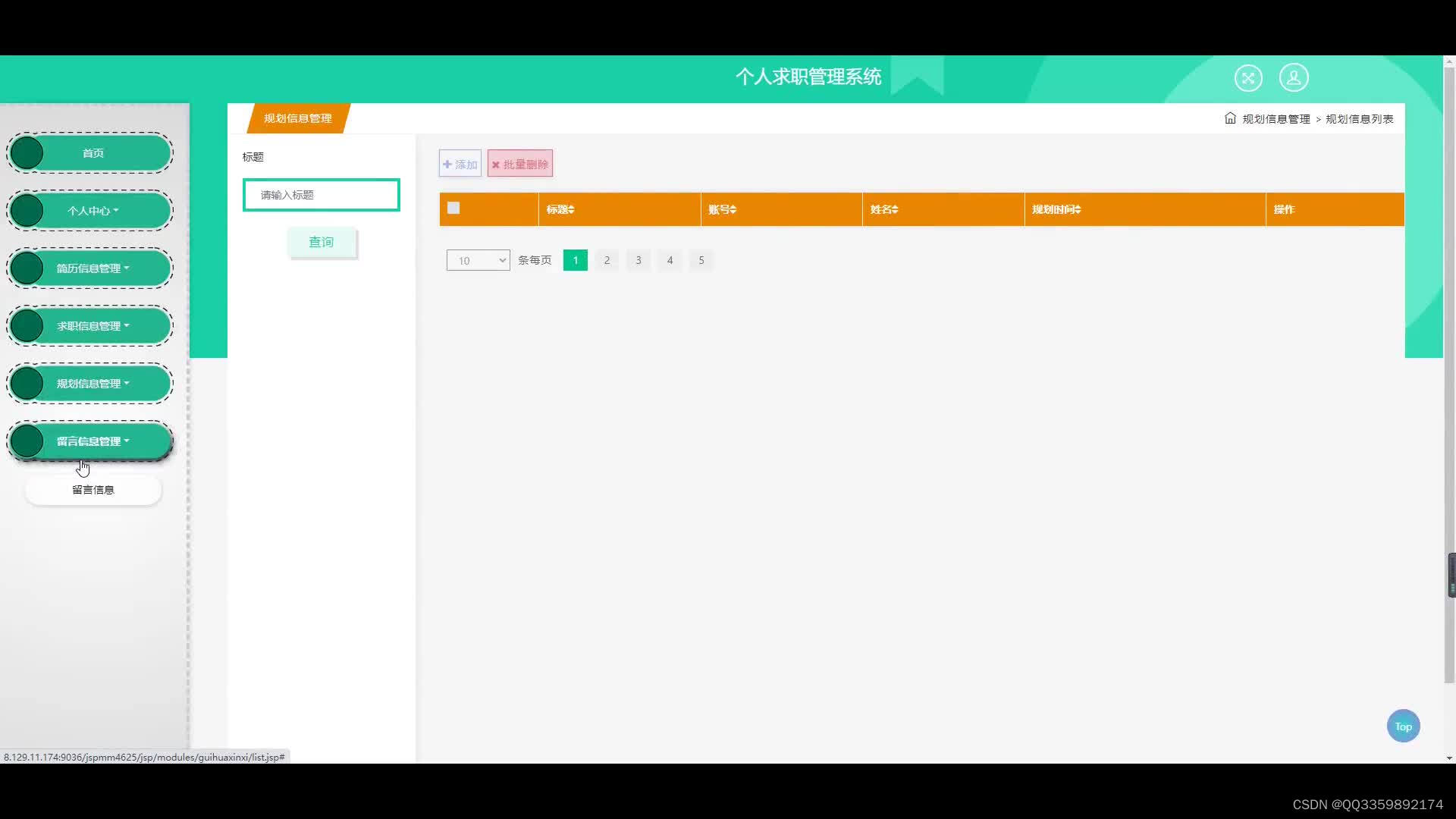1456x819 pixels.
Task: Go to page 3 in pagination
Action: [639, 260]
